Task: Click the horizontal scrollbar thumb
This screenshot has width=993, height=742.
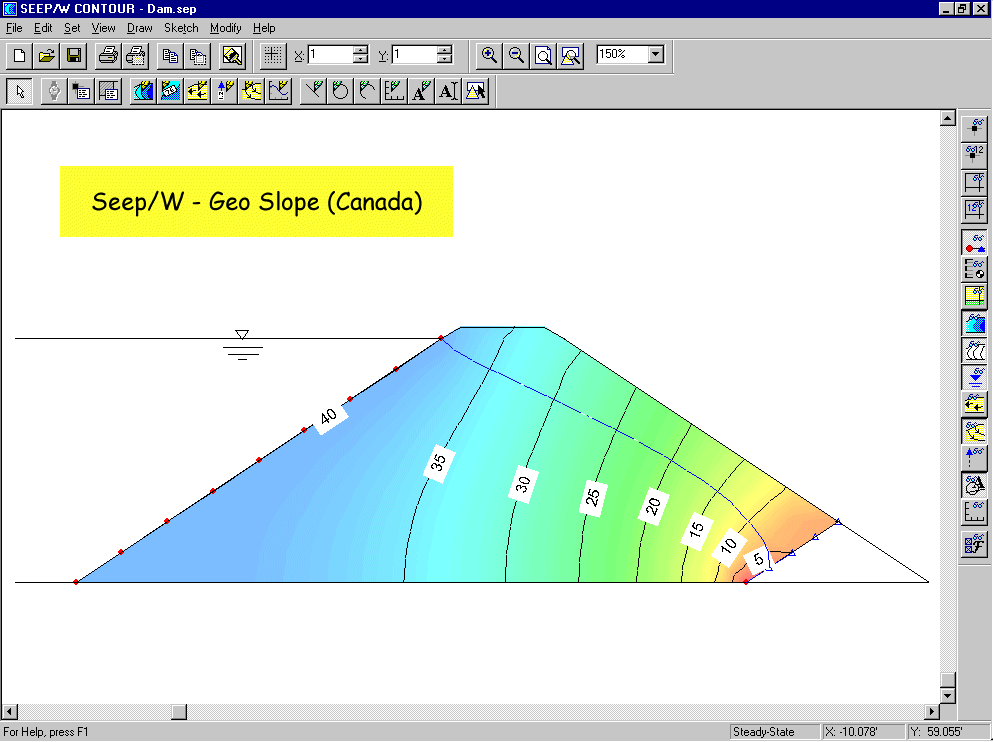Action: tap(179, 712)
